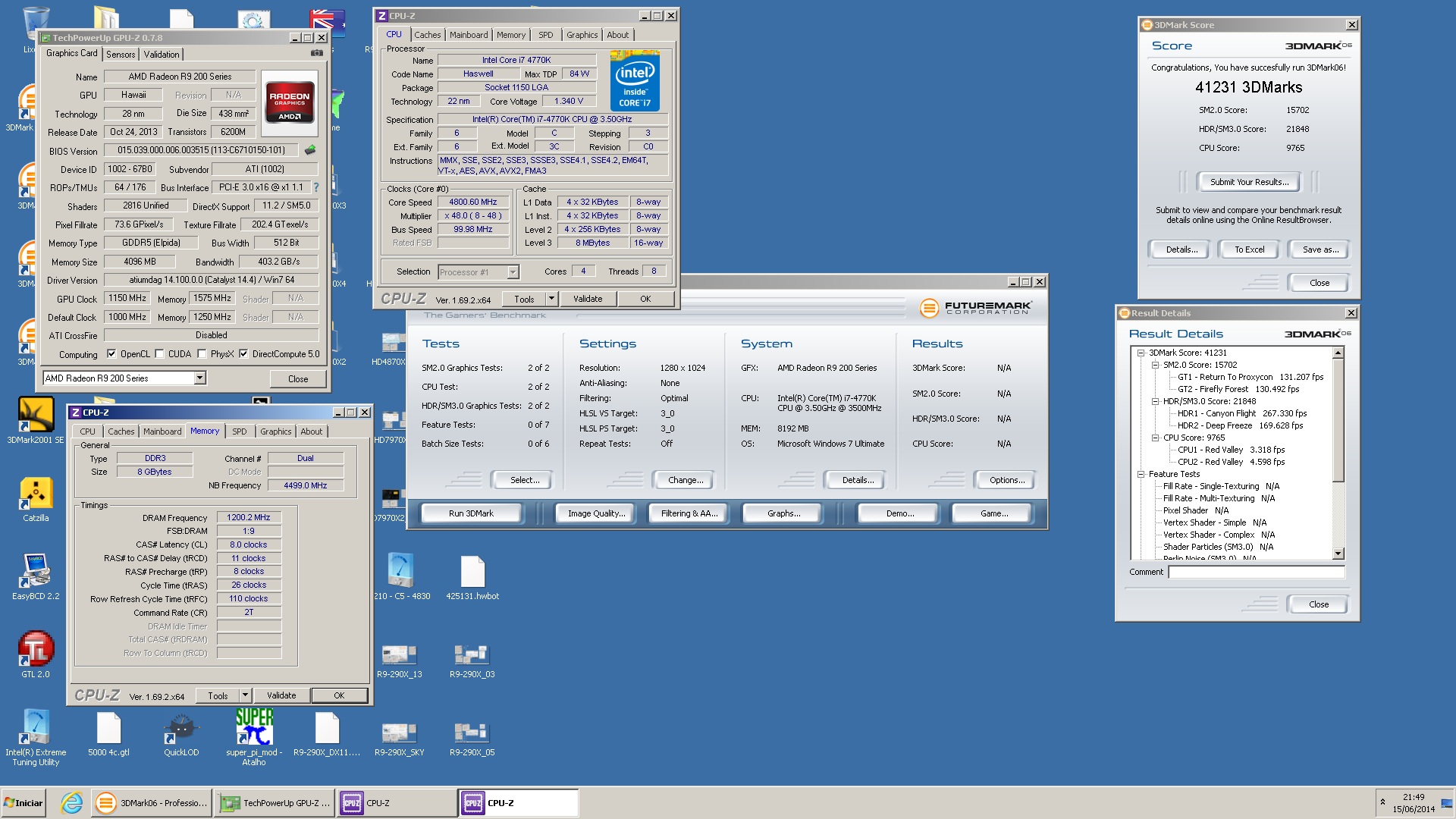
Task: Open Caches tab in top CPU-Z window
Action: pyautogui.click(x=427, y=35)
